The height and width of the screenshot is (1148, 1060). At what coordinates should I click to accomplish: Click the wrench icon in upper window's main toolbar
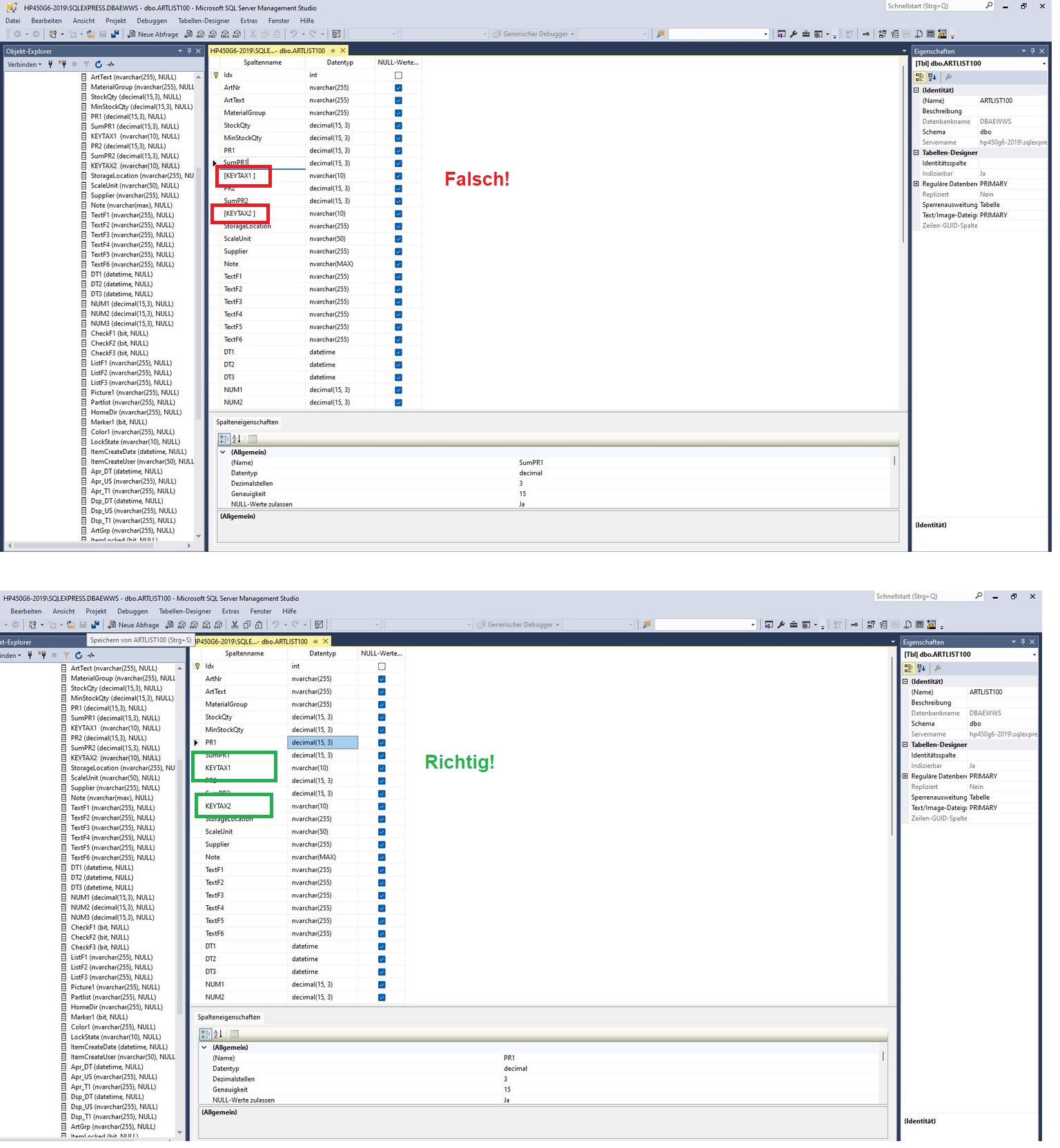[794, 34]
